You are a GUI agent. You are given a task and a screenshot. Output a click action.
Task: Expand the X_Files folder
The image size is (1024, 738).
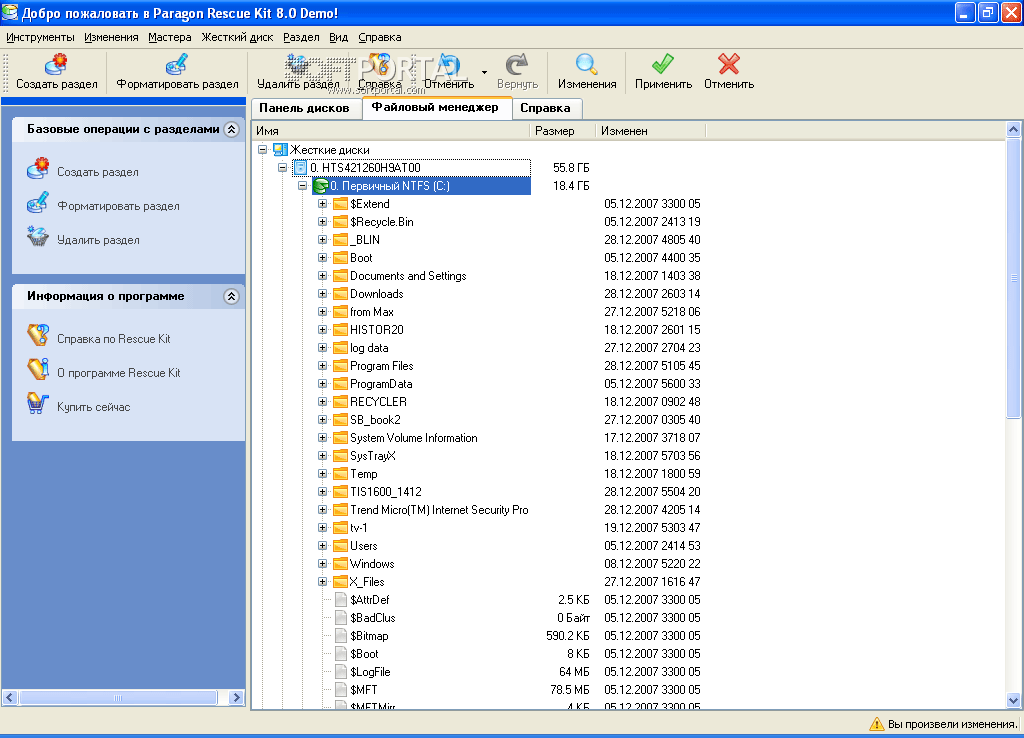point(323,581)
